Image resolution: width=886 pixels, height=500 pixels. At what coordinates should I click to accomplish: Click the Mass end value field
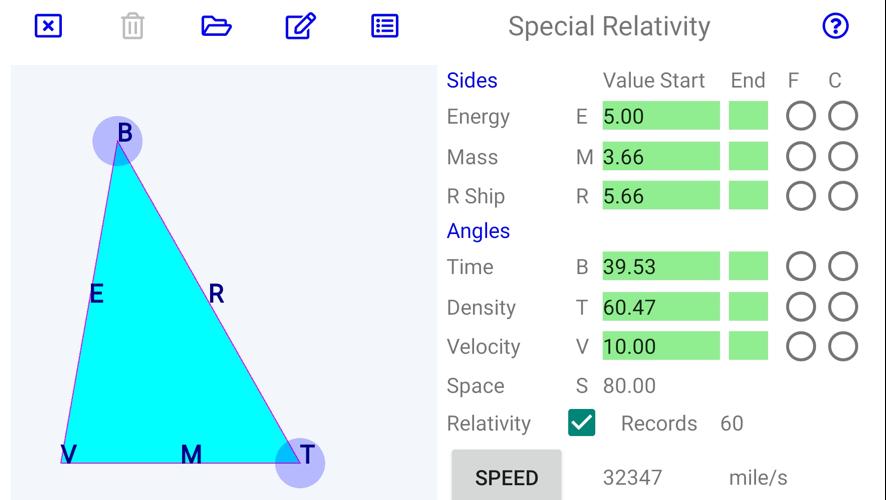[748, 156]
